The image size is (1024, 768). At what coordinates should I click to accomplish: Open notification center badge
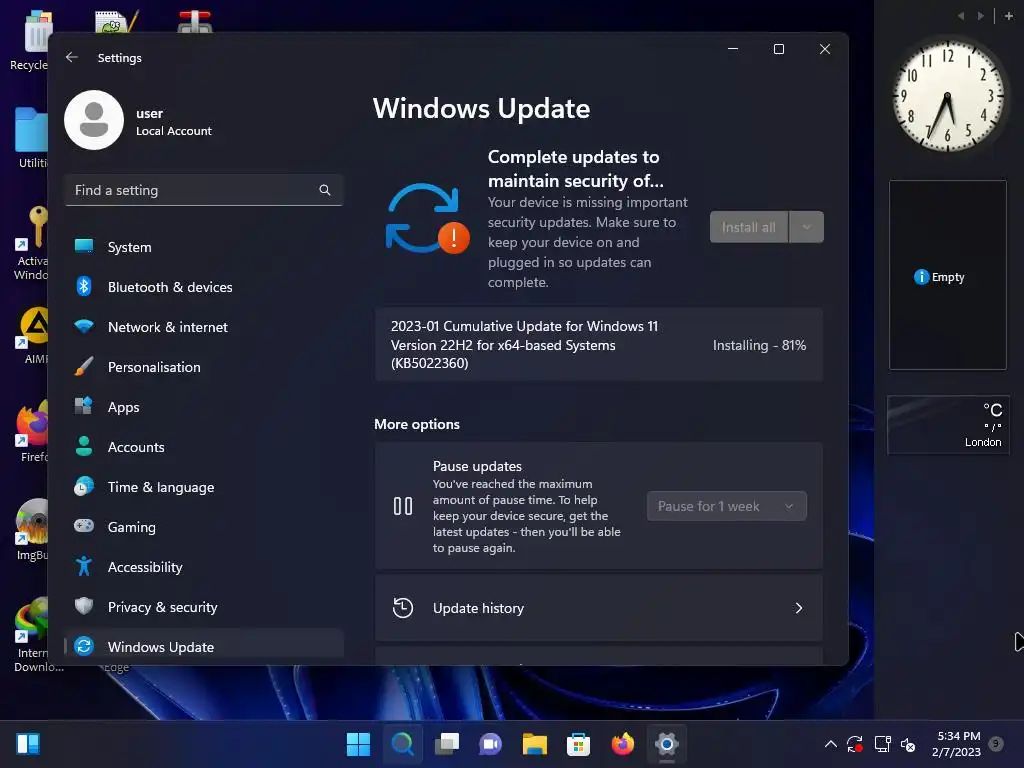pyautogui.click(x=996, y=744)
